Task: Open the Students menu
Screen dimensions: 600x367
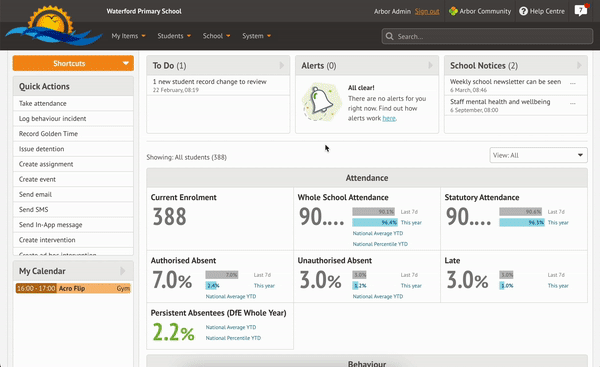Action: pyautogui.click(x=174, y=36)
